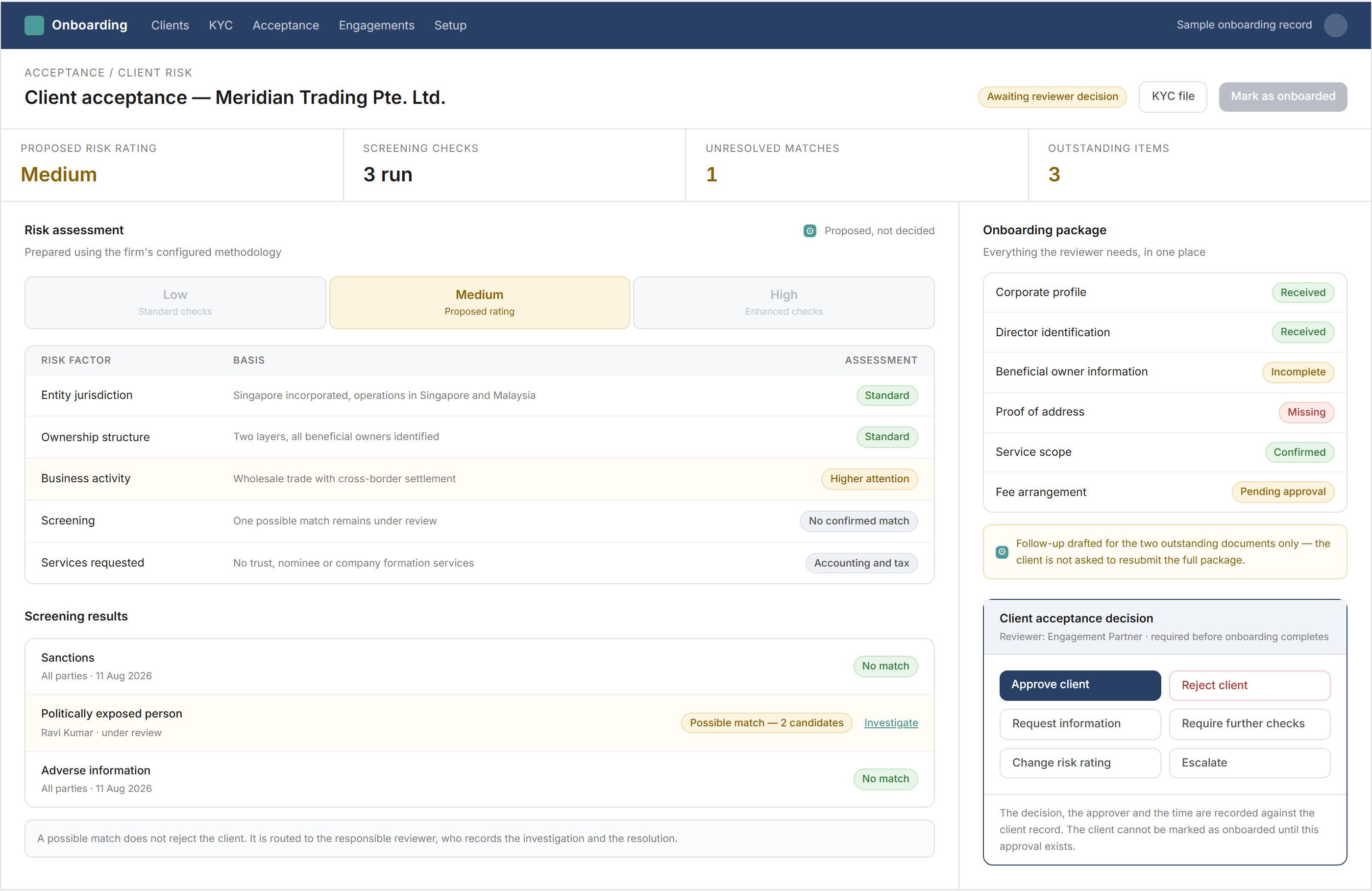Image resolution: width=1372 pixels, height=891 pixels.
Task: Click the Outstanding items count 3
Action: pos(1054,175)
